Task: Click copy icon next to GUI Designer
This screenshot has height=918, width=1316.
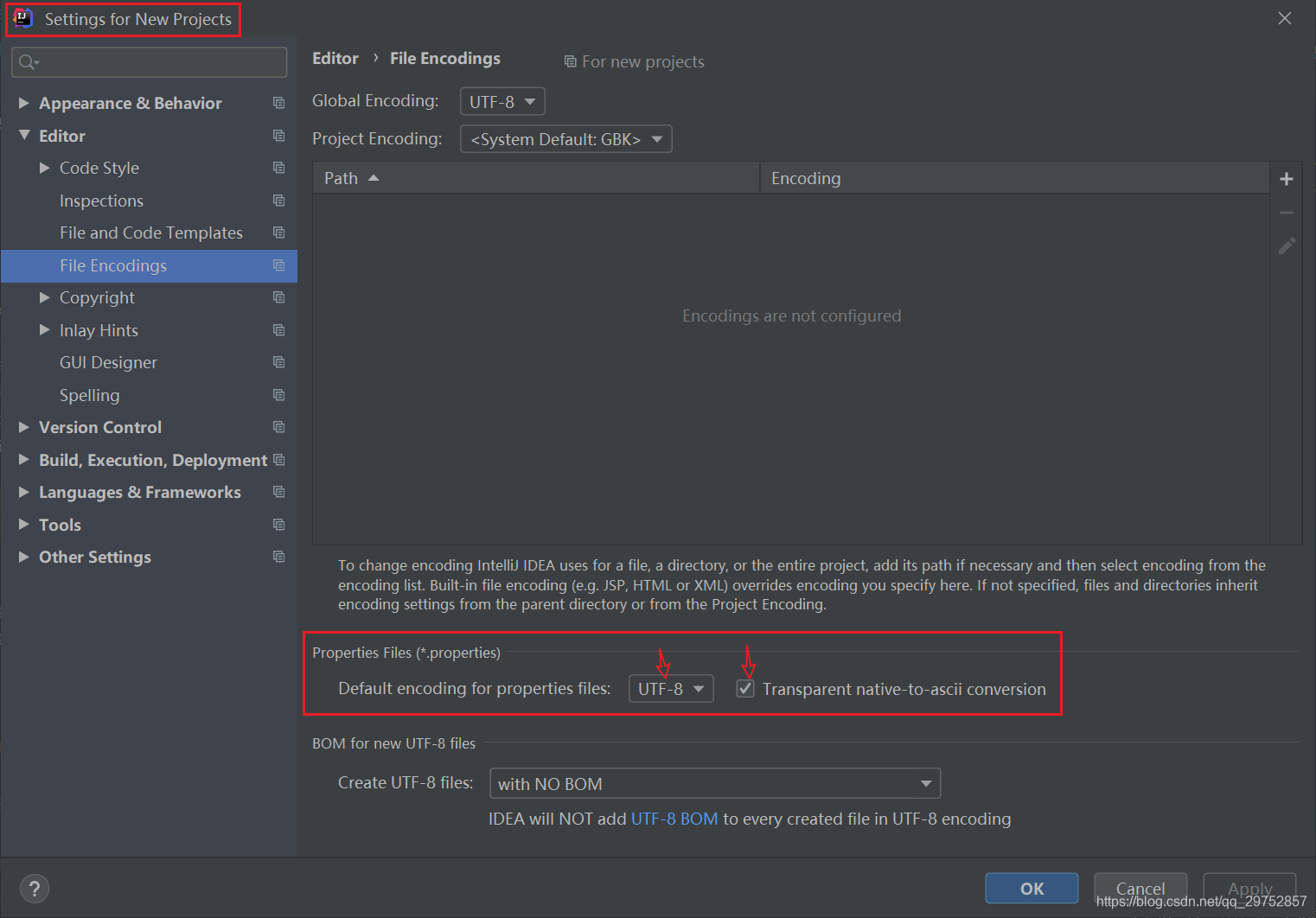Action: [x=278, y=362]
